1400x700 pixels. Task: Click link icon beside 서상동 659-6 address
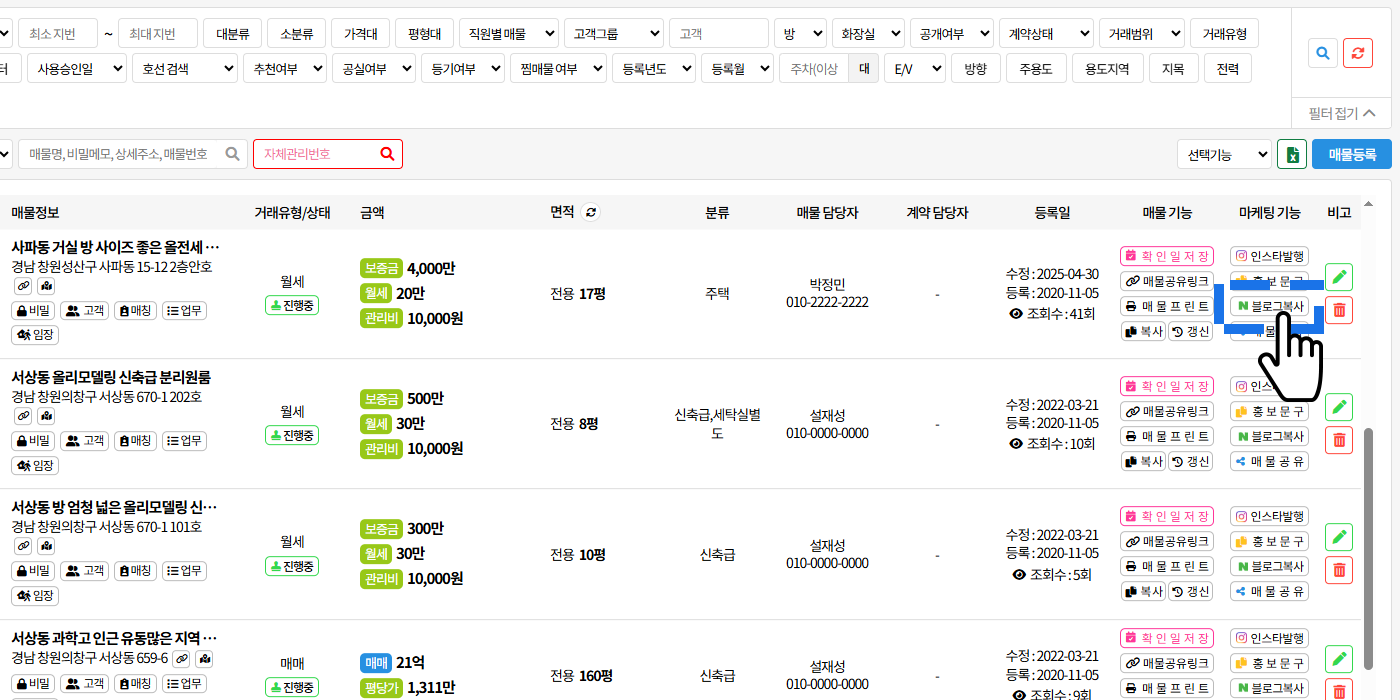coord(181,659)
